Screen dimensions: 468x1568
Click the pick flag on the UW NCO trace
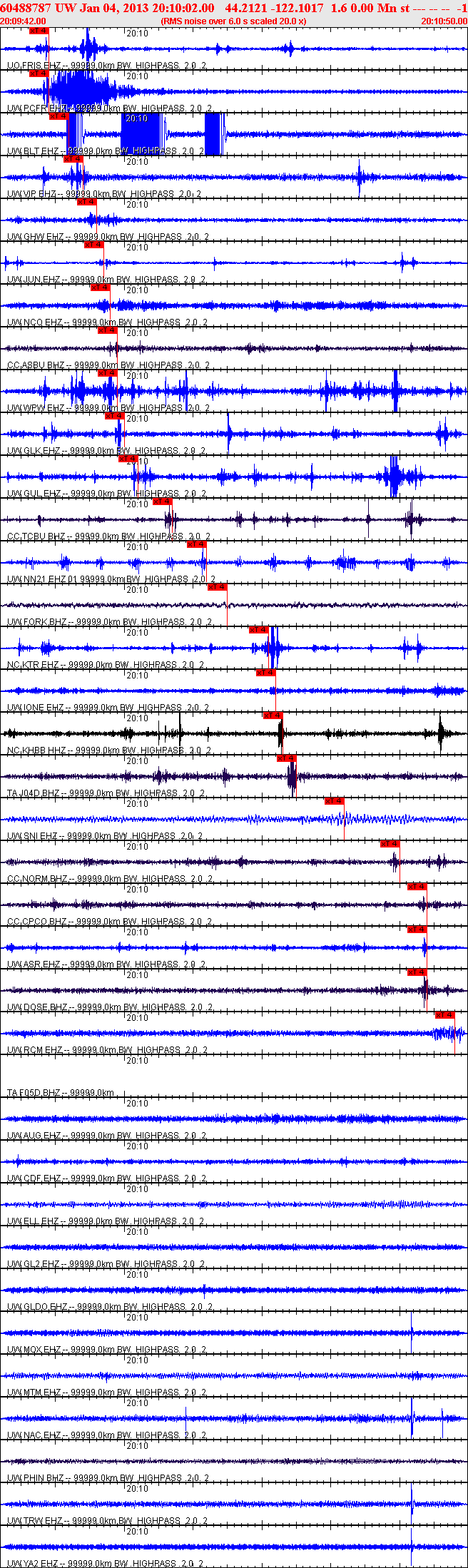pos(100,287)
